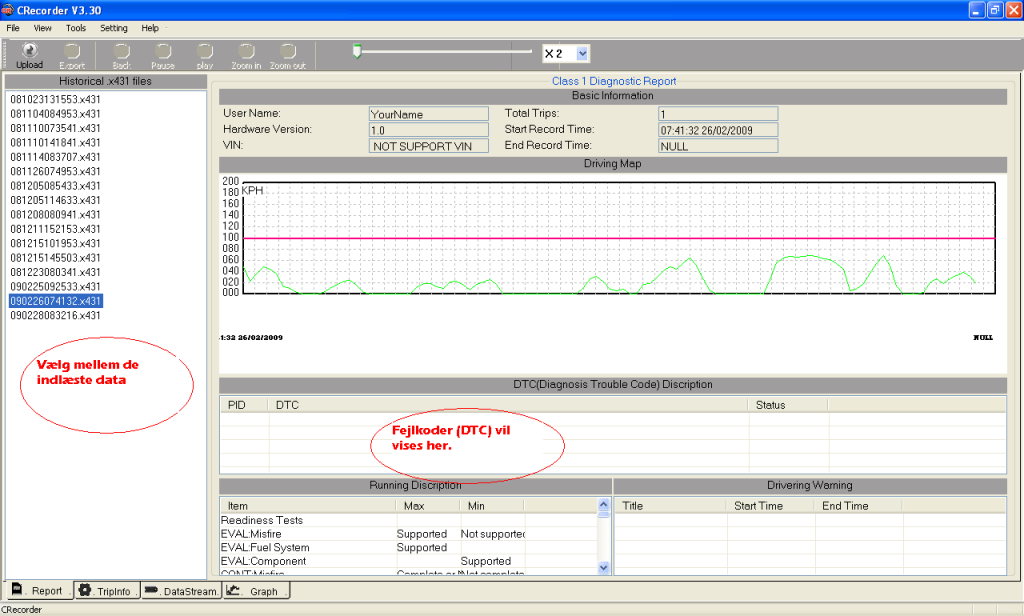Open the Graph tab
Screen dimensions: 1024x616
click(256, 591)
